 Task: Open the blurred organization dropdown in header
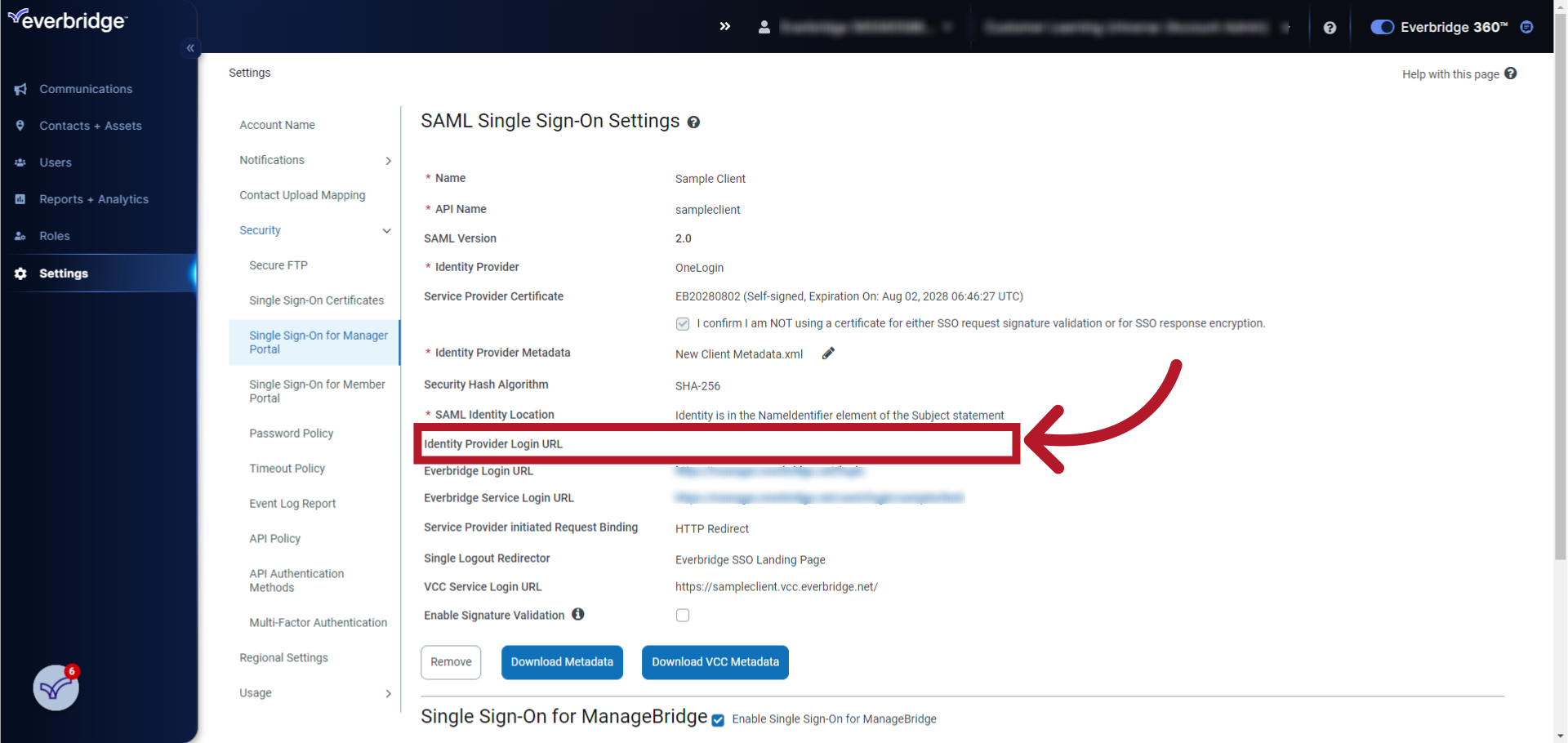pos(866,27)
